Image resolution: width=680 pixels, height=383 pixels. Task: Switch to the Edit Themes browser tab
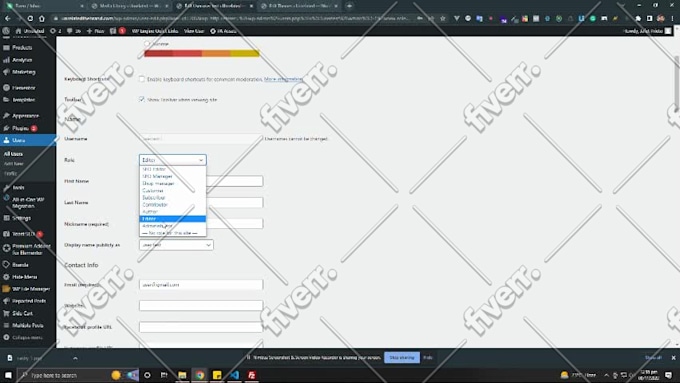(x=298, y=6)
